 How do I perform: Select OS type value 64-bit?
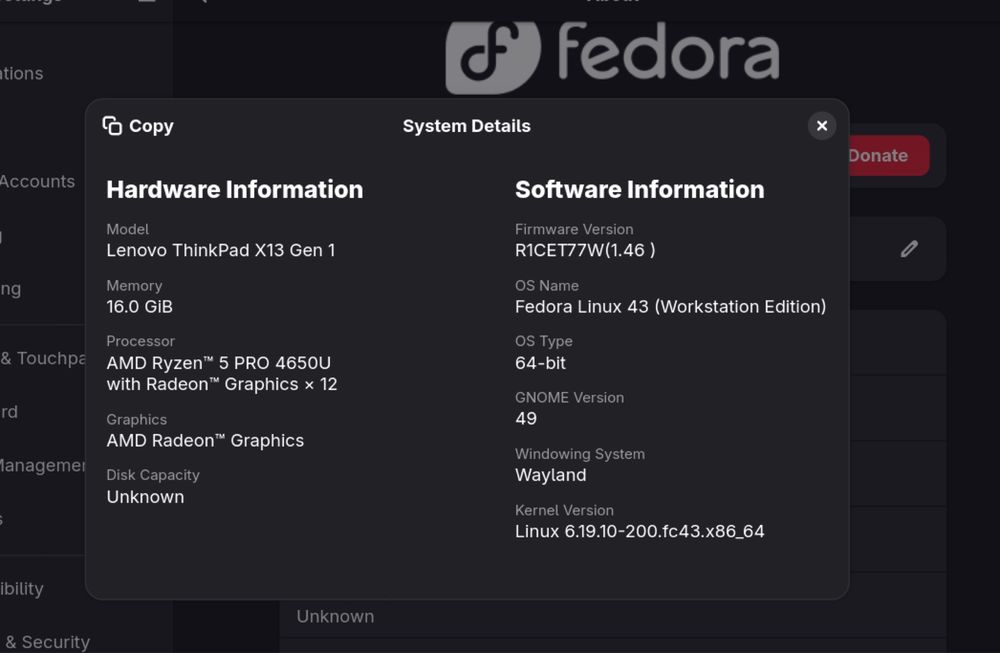pos(540,363)
